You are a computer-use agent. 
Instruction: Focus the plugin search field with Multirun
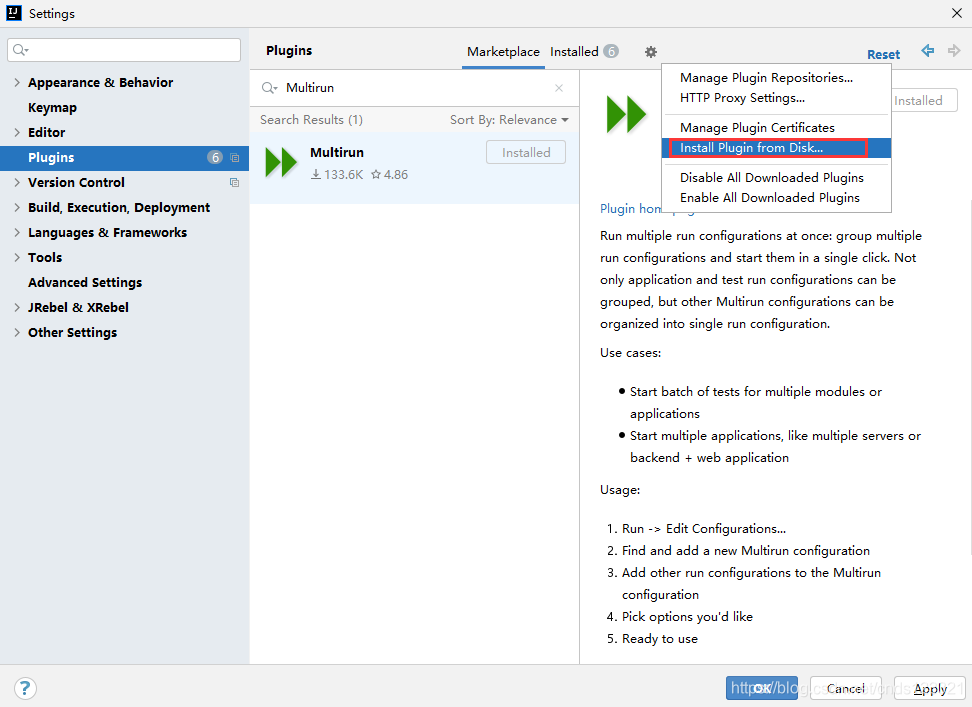(414, 88)
